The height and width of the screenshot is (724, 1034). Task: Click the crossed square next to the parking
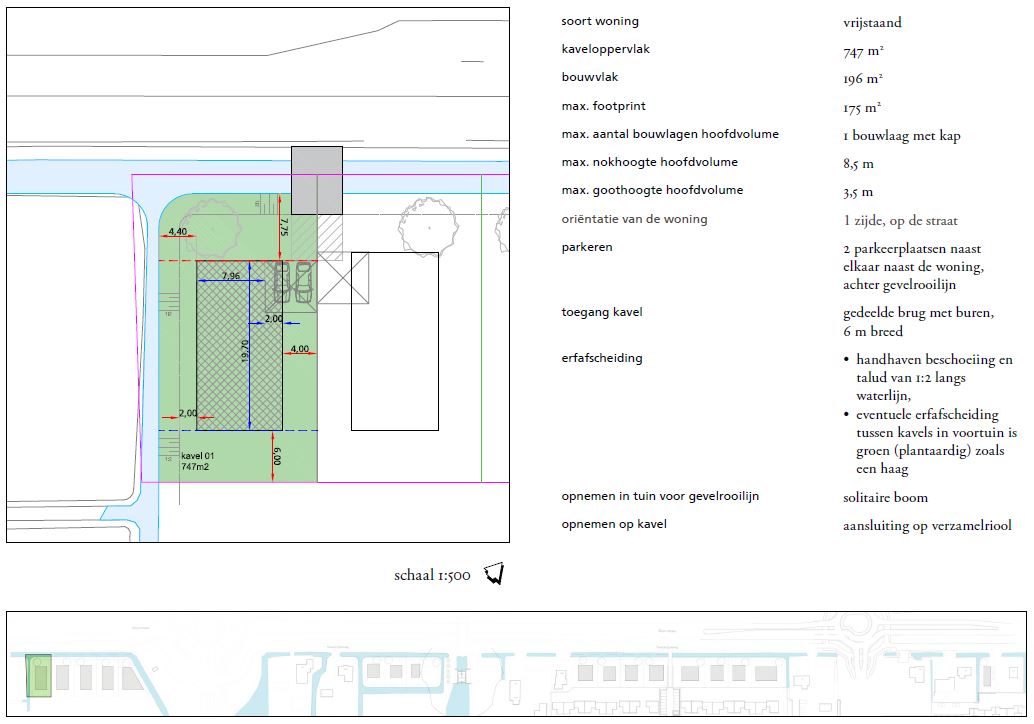pyautogui.click(x=345, y=278)
